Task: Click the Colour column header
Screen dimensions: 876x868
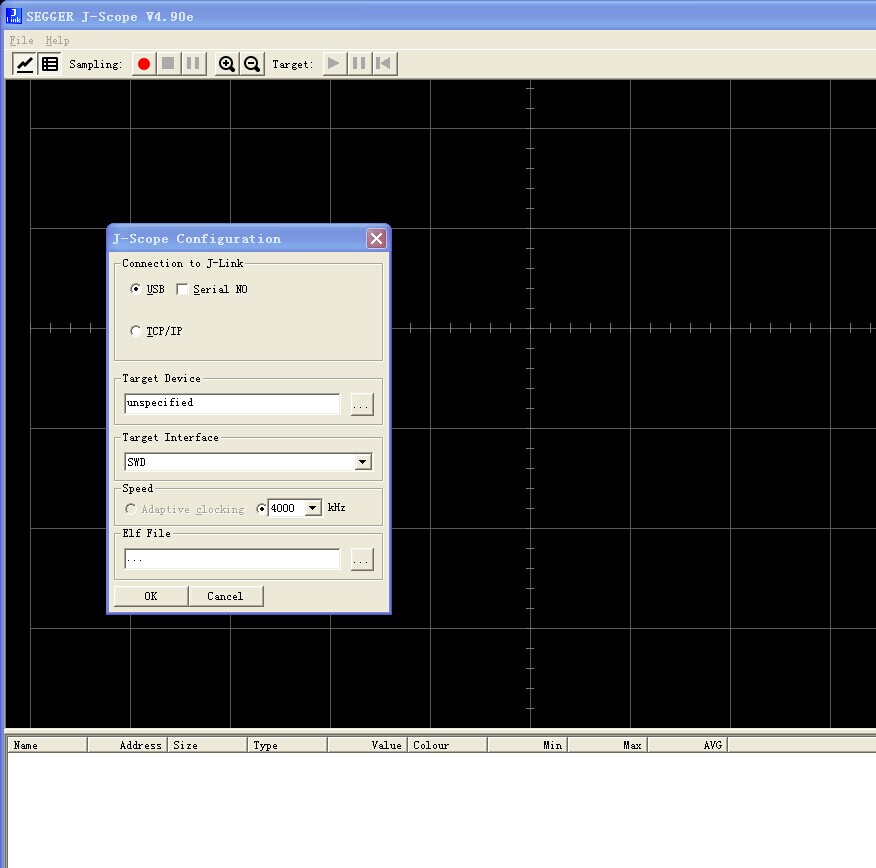Action: 447,745
